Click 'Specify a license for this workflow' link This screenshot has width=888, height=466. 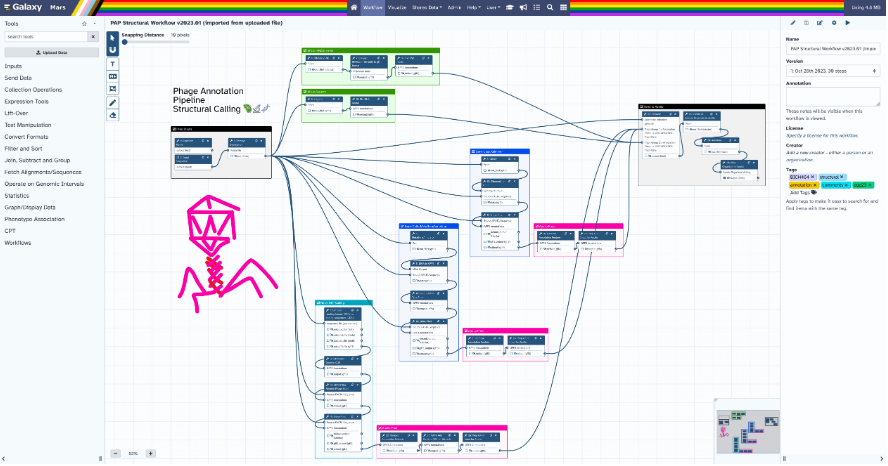coord(823,135)
